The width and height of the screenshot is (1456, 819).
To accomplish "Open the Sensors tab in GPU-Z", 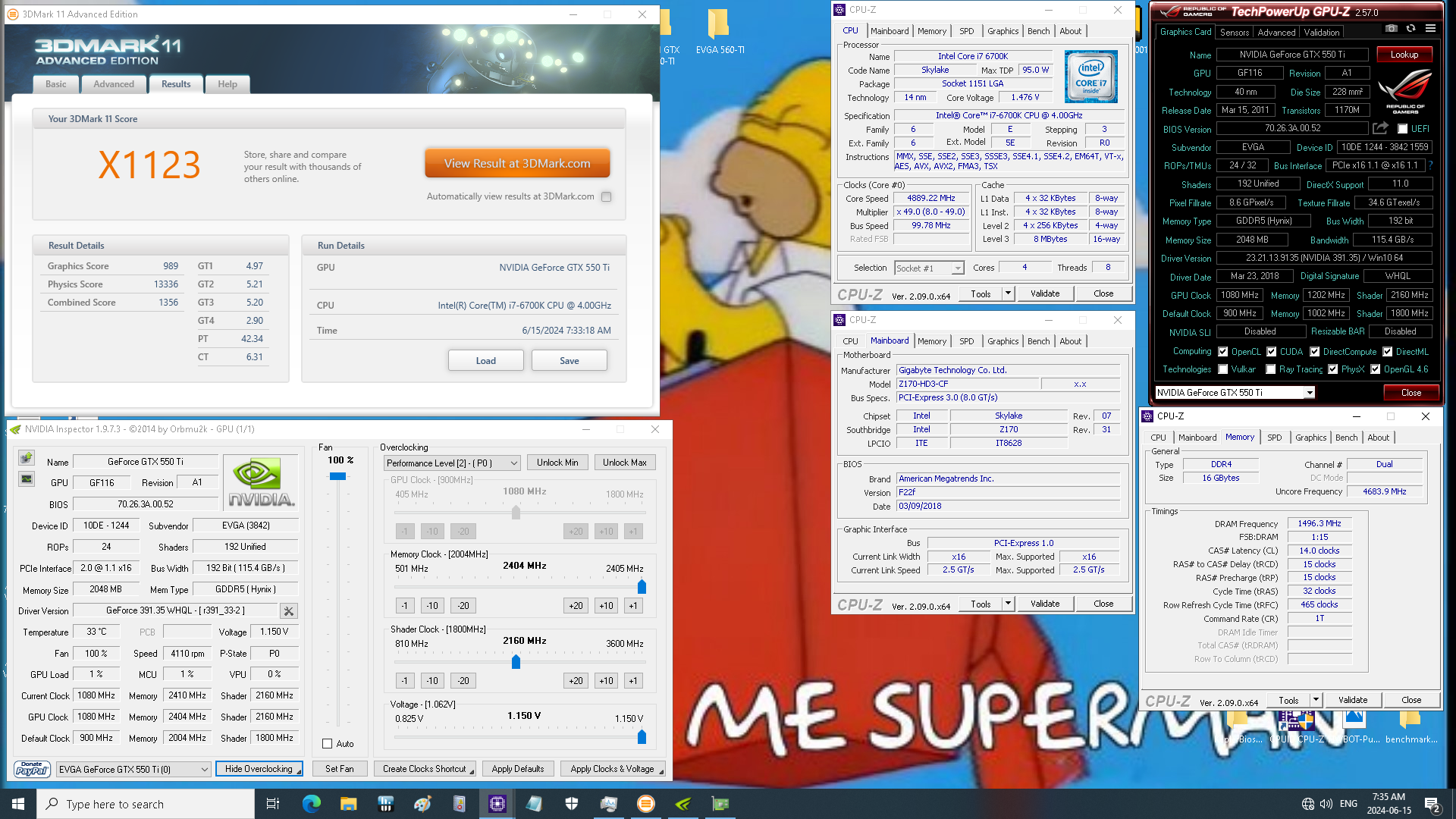I will click(1234, 32).
